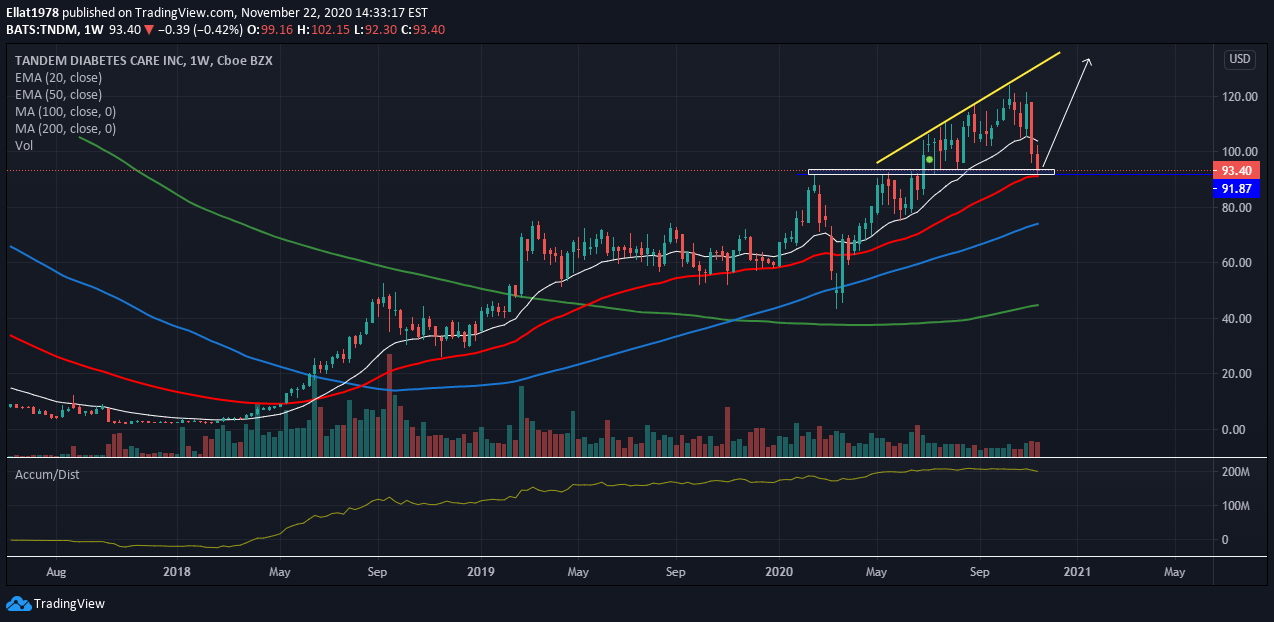Click the BATS:TNDM ticker in the header
1274x622 pixels.
click(44, 30)
